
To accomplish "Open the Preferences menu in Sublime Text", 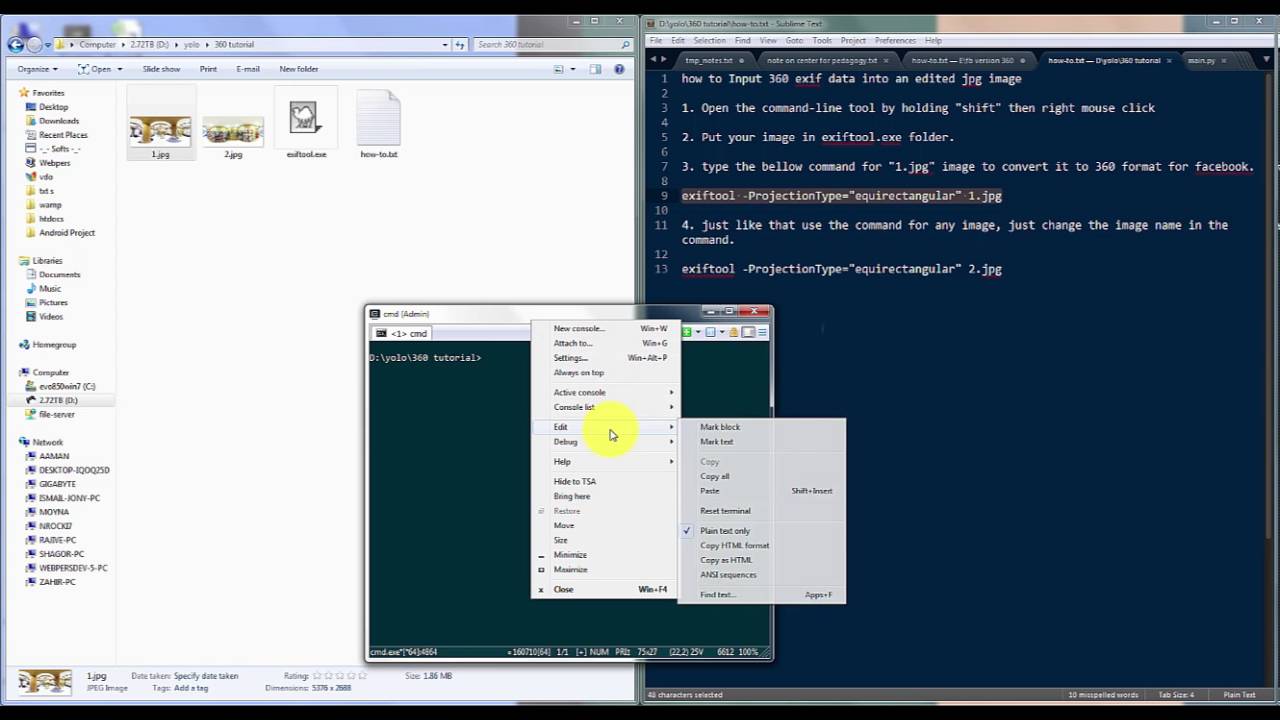I will 894,41.
